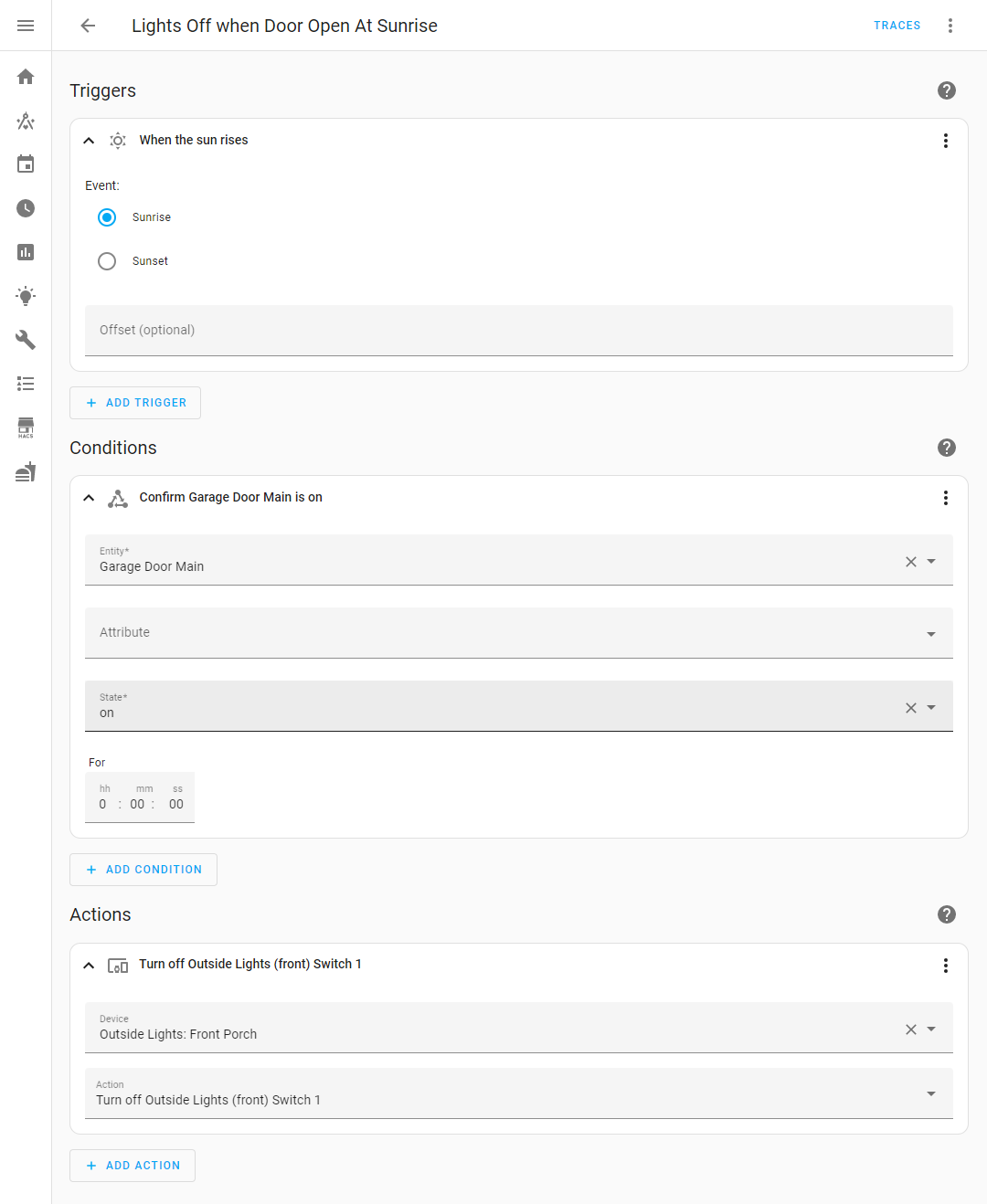Click the lightbulb icon in the sidebar
The image size is (987, 1204).
25,296
